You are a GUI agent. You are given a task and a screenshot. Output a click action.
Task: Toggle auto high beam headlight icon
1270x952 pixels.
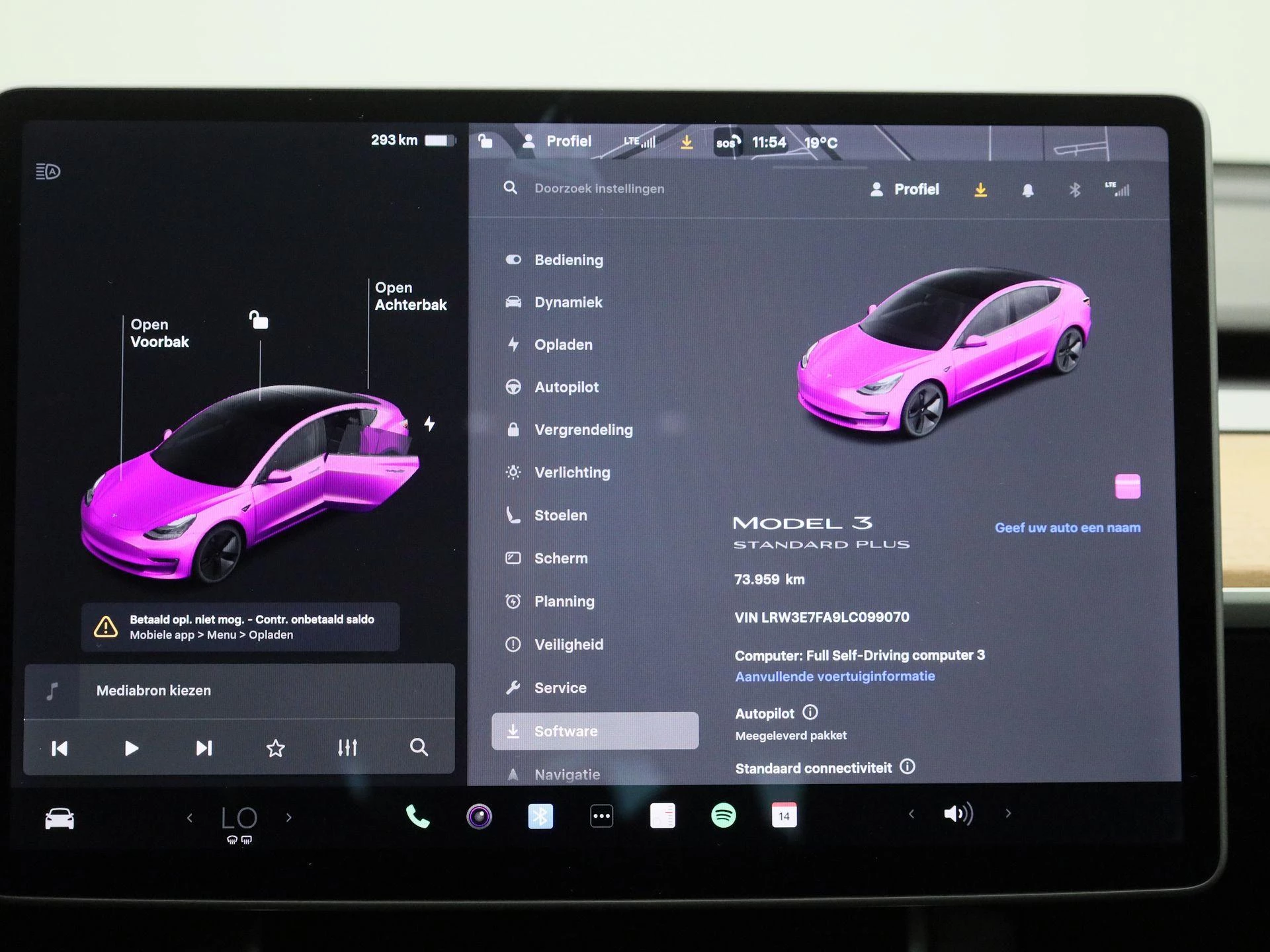(48, 172)
